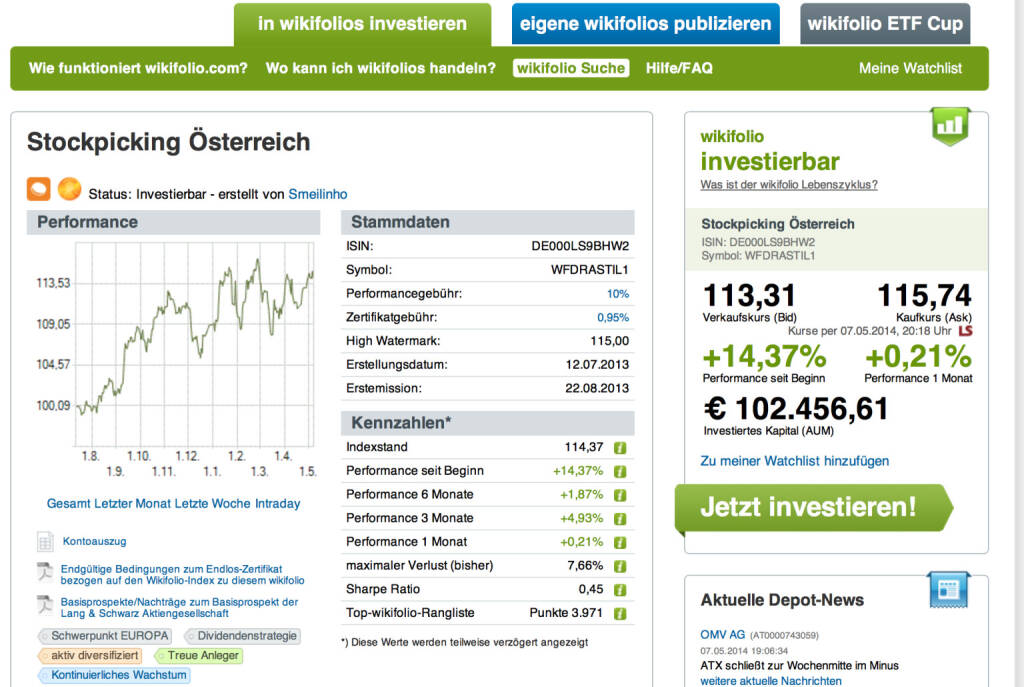Click the orange globe icon beside Status

(x=69, y=189)
